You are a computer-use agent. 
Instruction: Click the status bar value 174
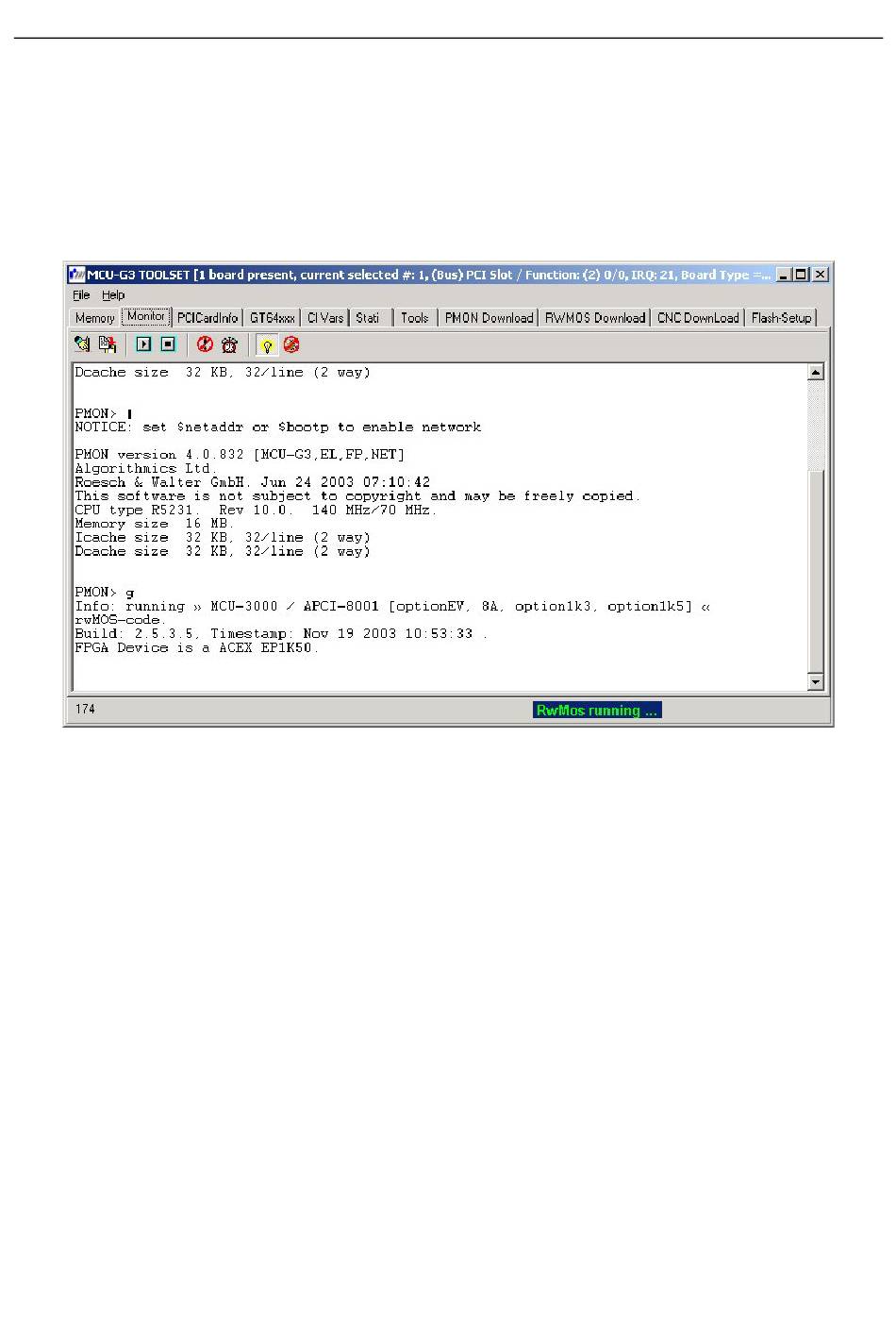pos(86,710)
